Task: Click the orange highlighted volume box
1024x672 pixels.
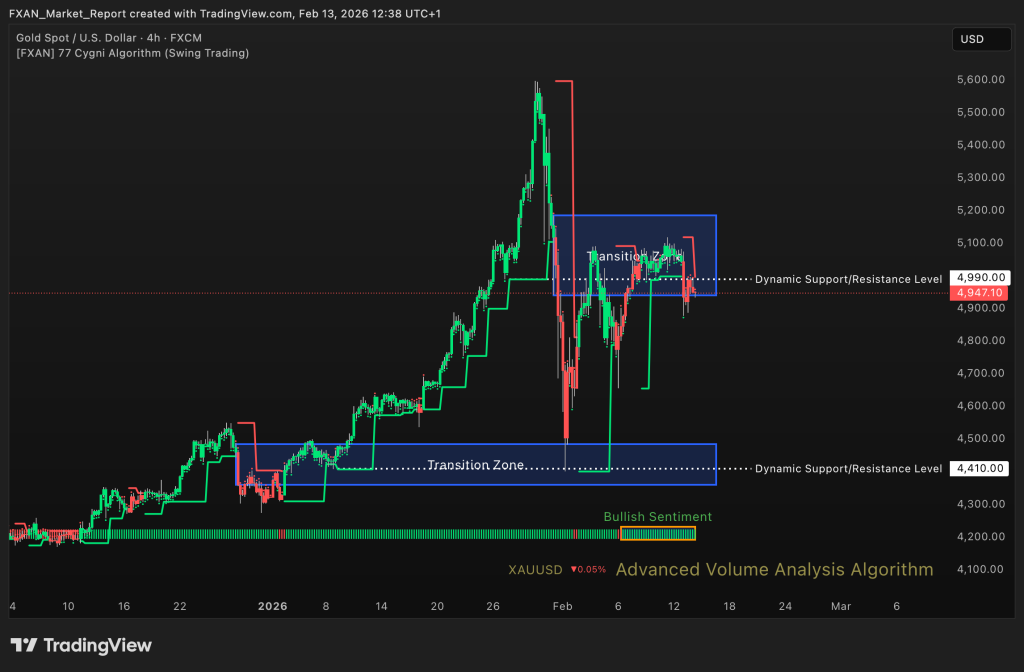Action: point(657,534)
